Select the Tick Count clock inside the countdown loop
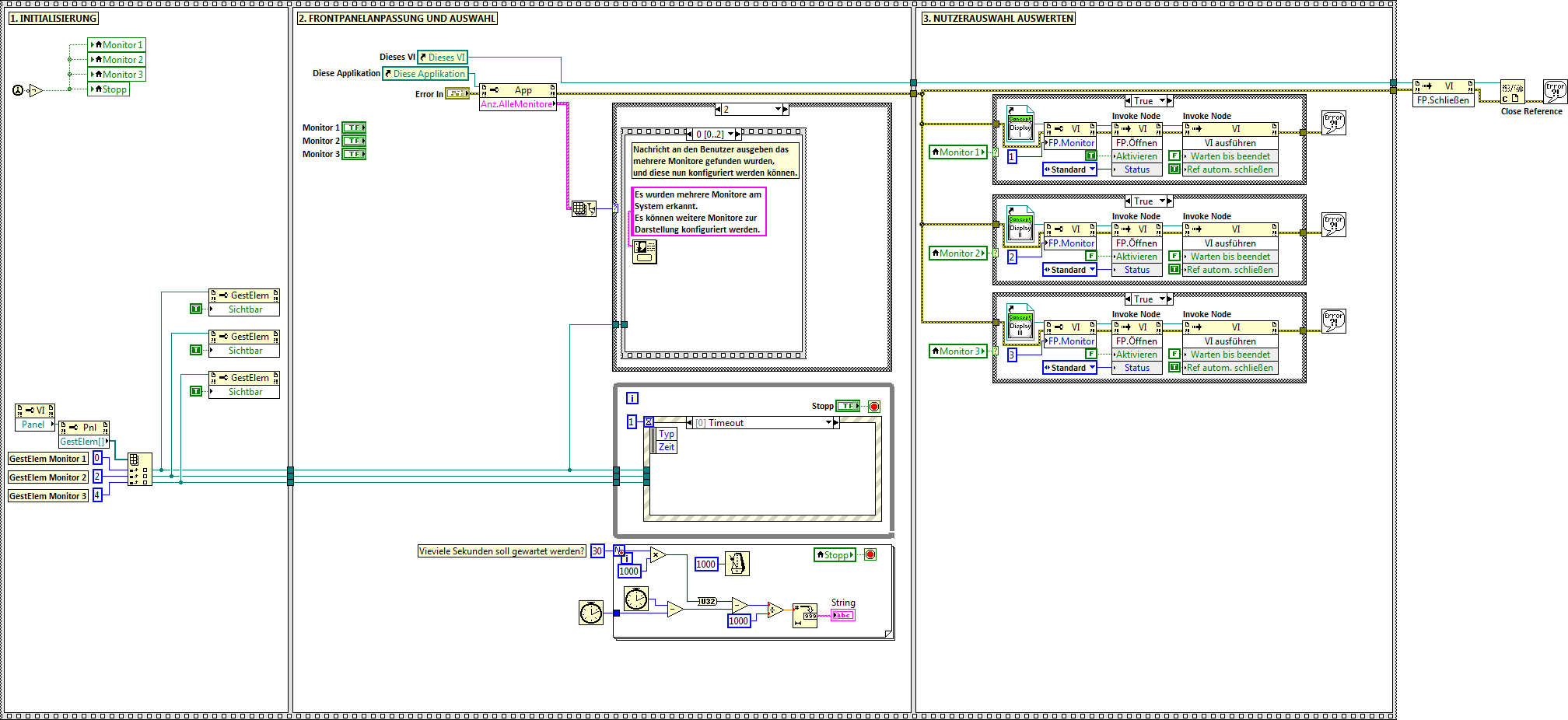 [636, 599]
